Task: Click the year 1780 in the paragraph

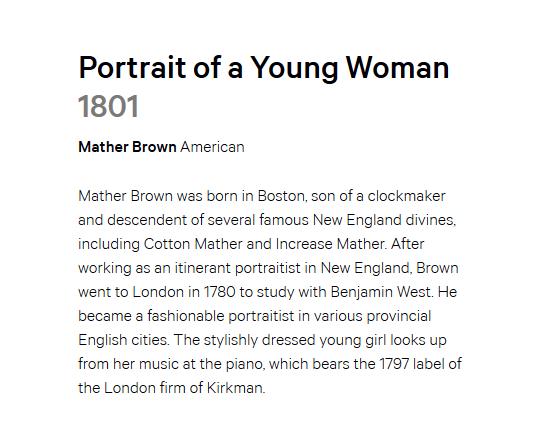Action: pyautogui.click(x=219, y=292)
